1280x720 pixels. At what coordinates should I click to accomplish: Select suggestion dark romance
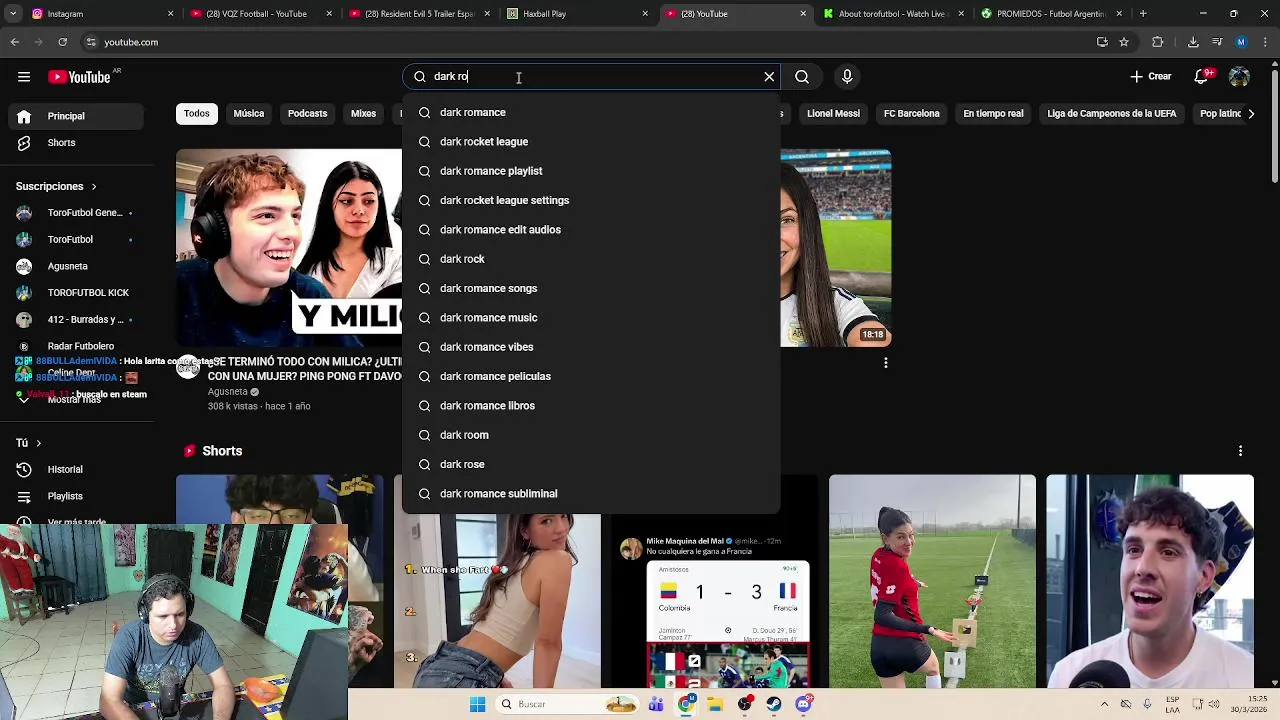[x=591, y=112]
